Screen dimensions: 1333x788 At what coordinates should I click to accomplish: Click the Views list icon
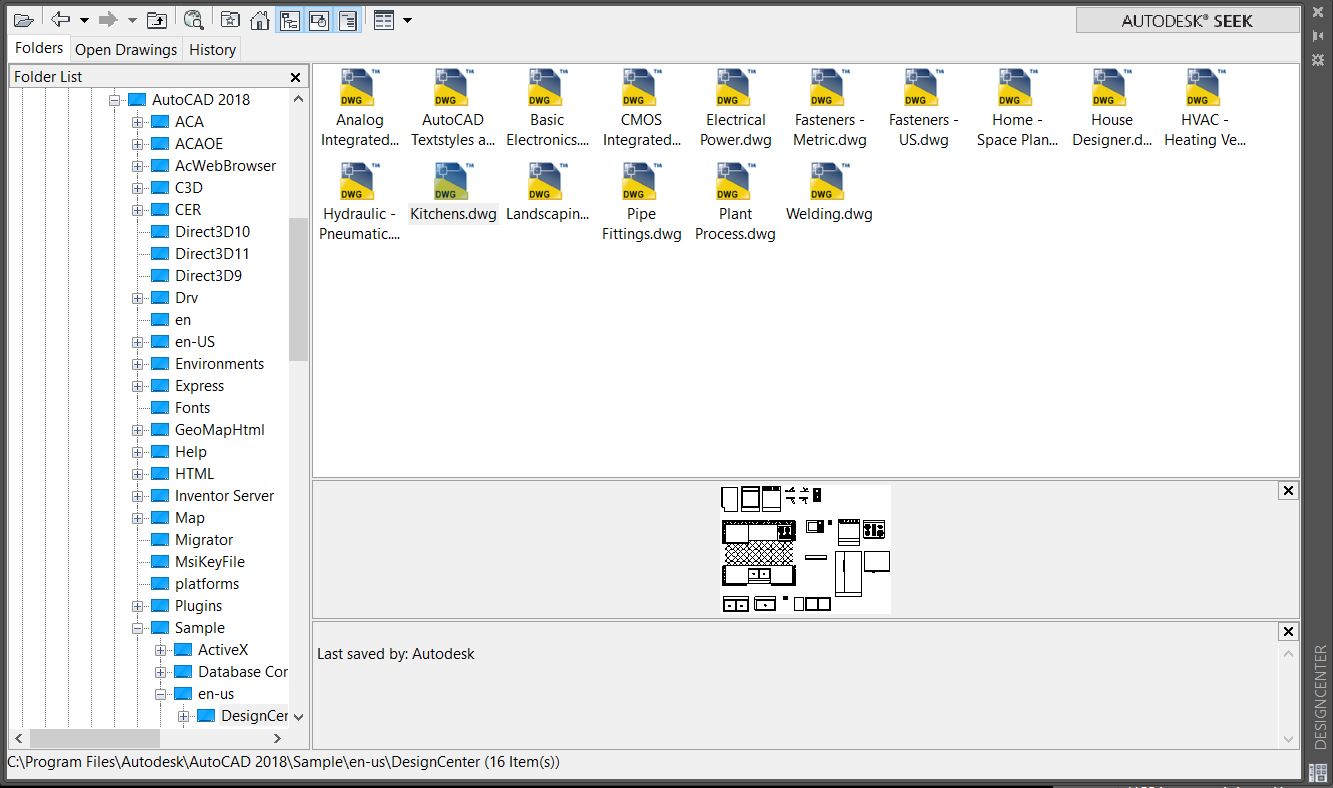(384, 20)
